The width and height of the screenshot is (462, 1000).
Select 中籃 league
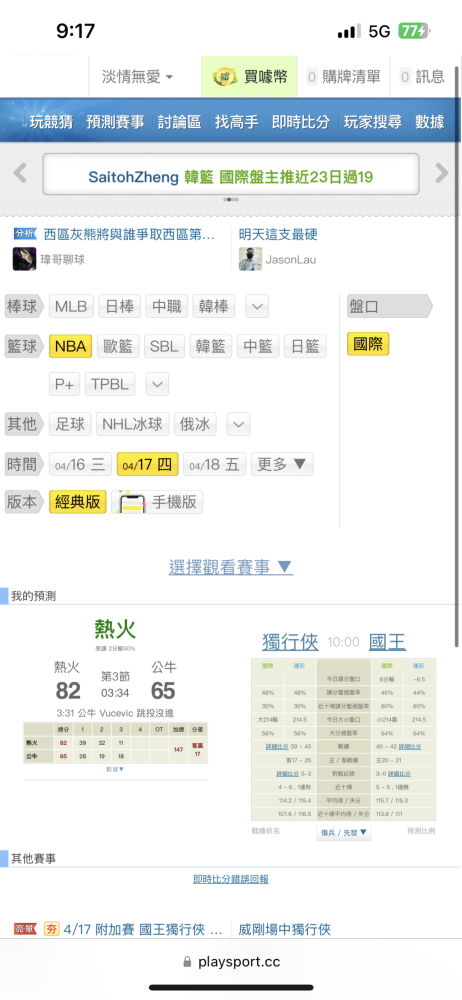(258, 346)
